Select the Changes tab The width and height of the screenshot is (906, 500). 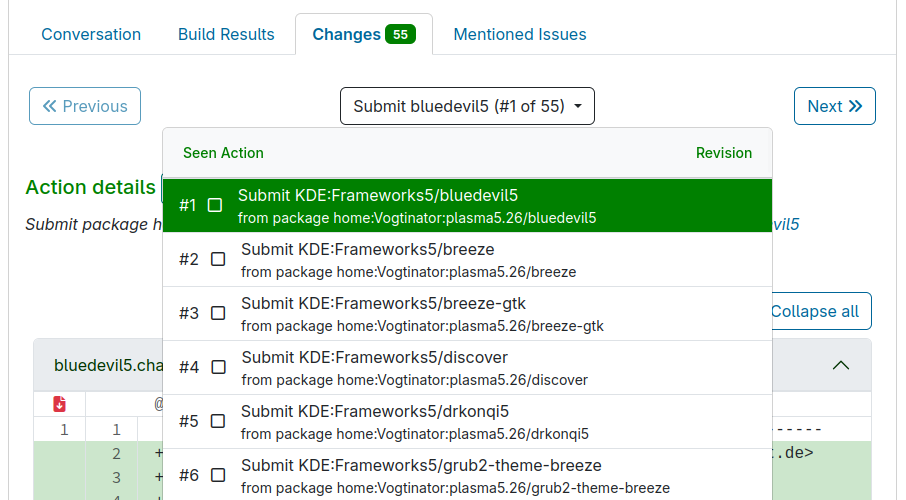(346, 34)
